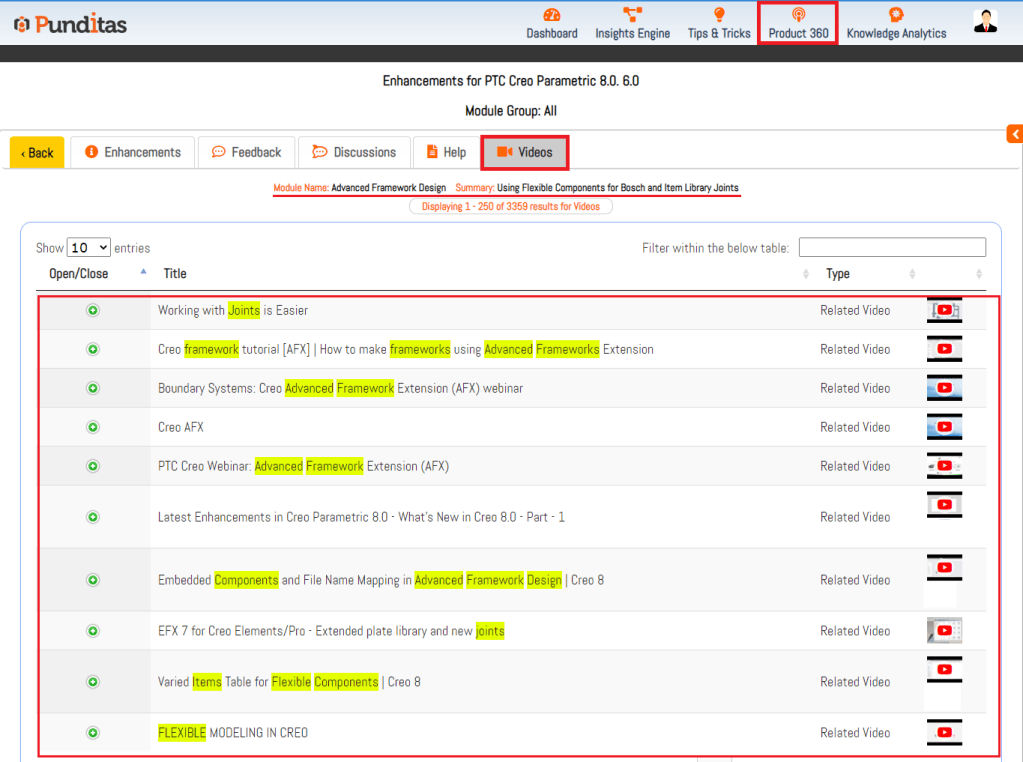This screenshot has width=1023, height=762.
Task: Expand the 'Working with Joints is Easier' row
Action: (x=93, y=311)
